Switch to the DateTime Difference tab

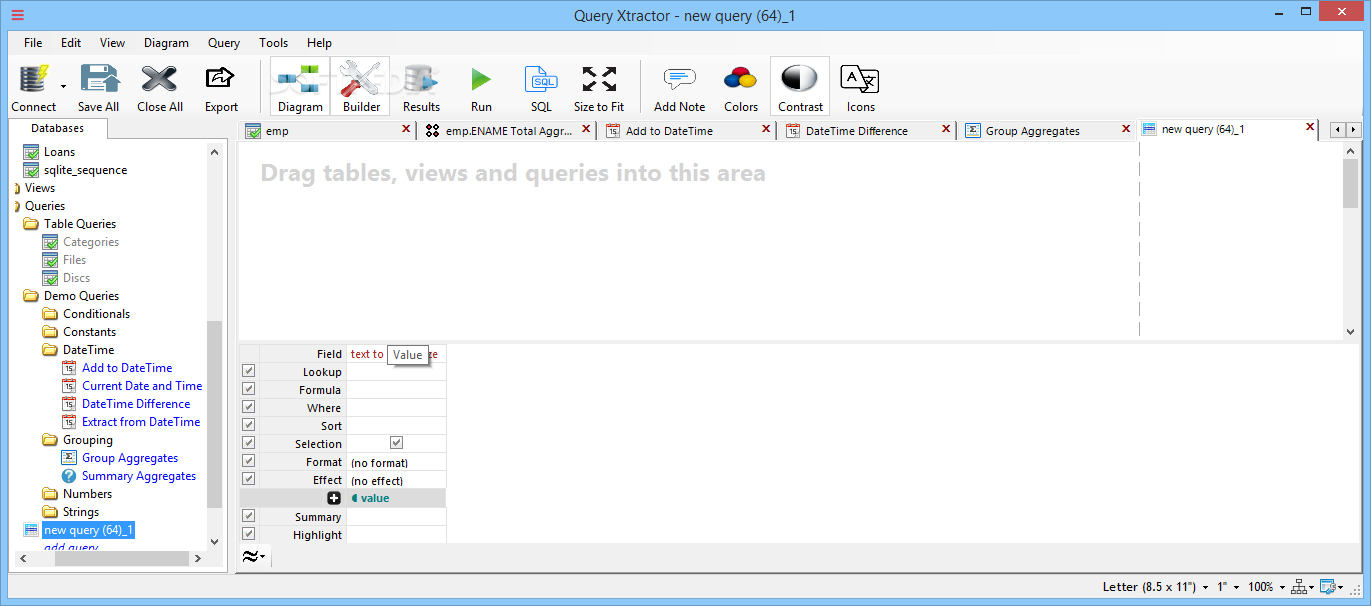[x=866, y=131]
